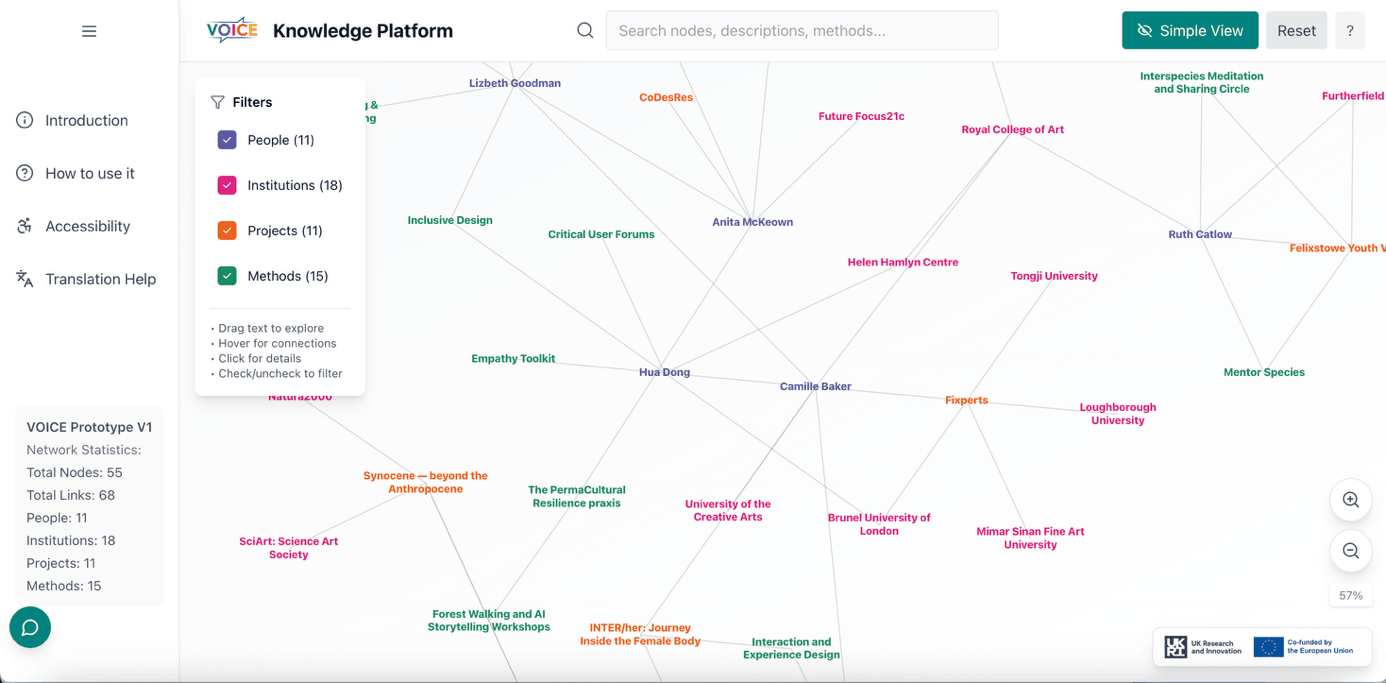
Task: Click INTER/her: Journey Inside the Female Body
Action: coord(640,634)
